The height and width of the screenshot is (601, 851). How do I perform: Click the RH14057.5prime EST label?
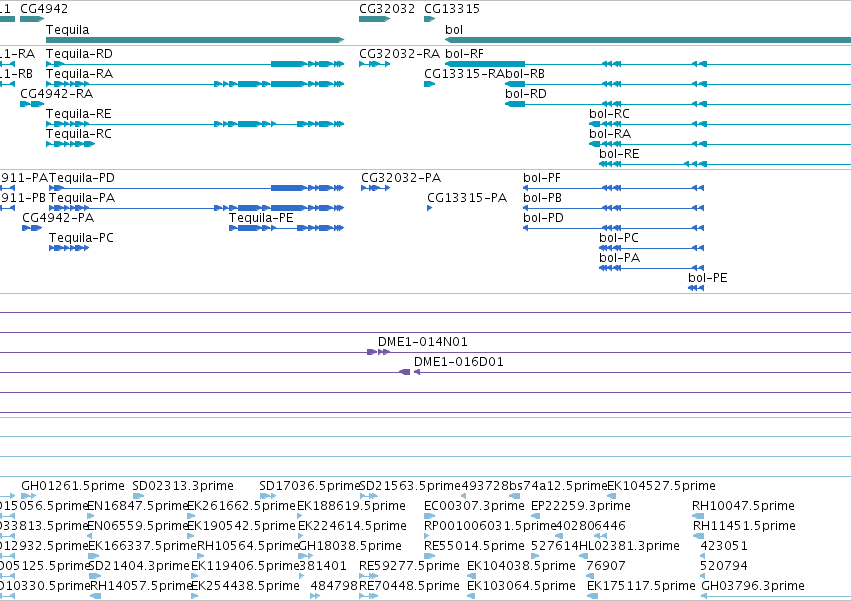click(141, 586)
